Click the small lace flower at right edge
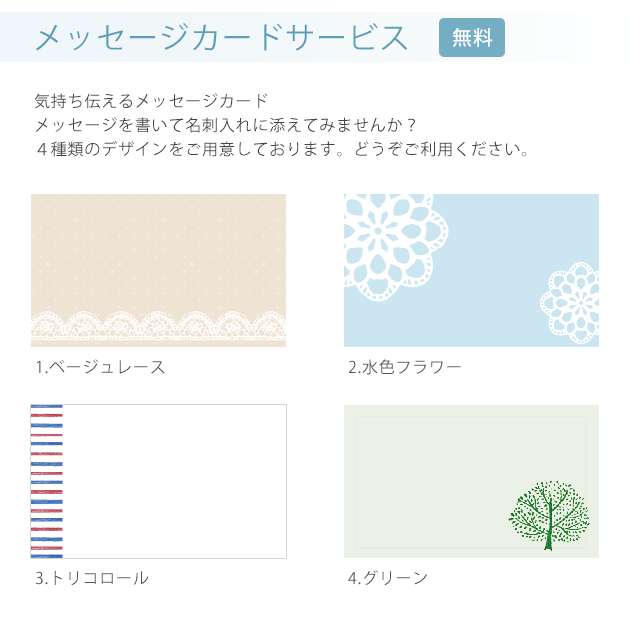Image resolution: width=630 pixels, height=630 pixels. [x=571, y=303]
